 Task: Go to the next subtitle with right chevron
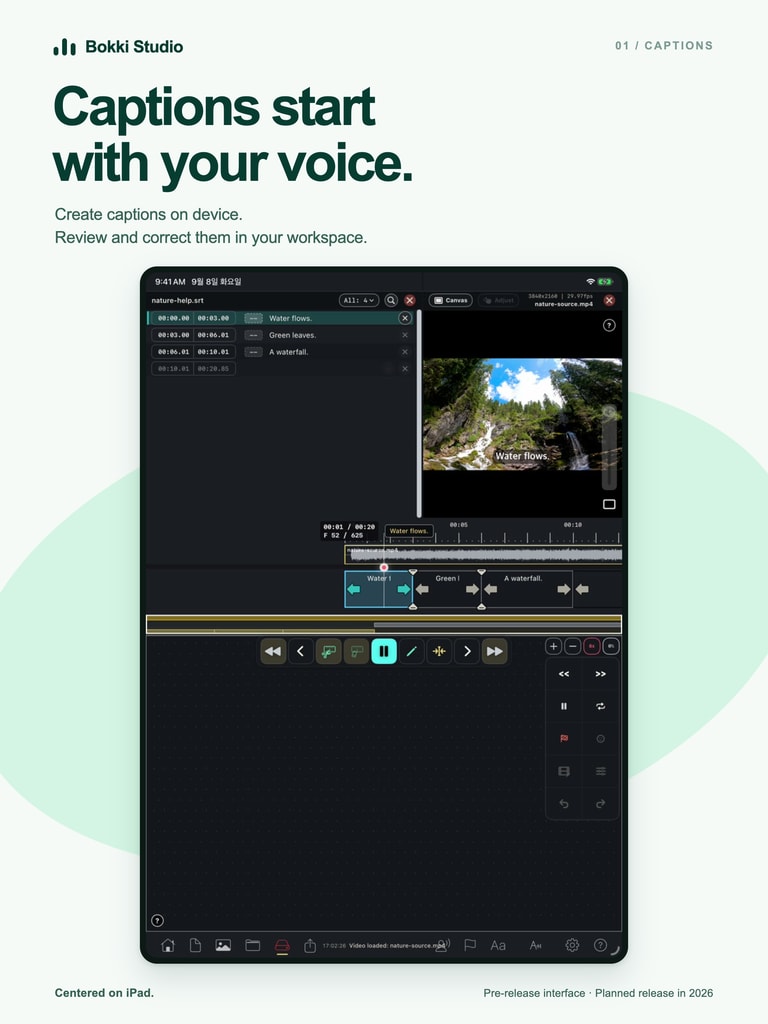[467, 651]
